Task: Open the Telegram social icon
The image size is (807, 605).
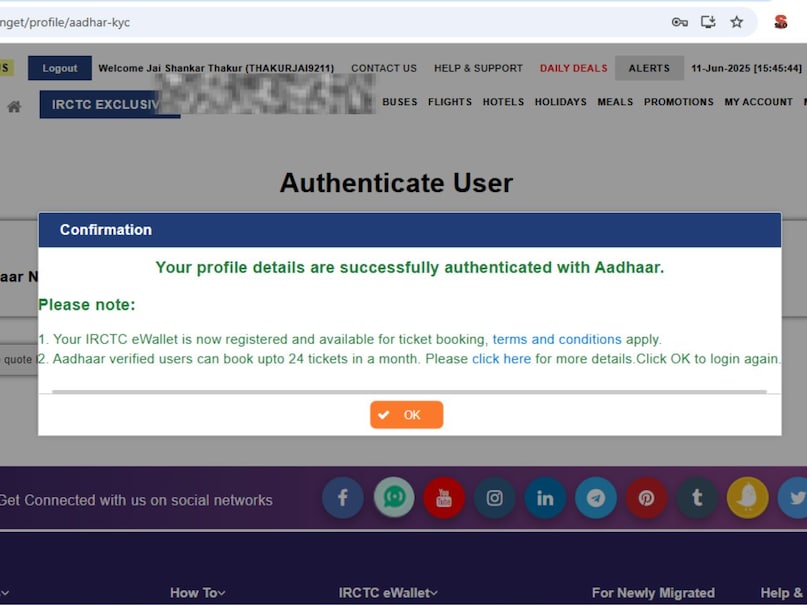Action: (596, 497)
